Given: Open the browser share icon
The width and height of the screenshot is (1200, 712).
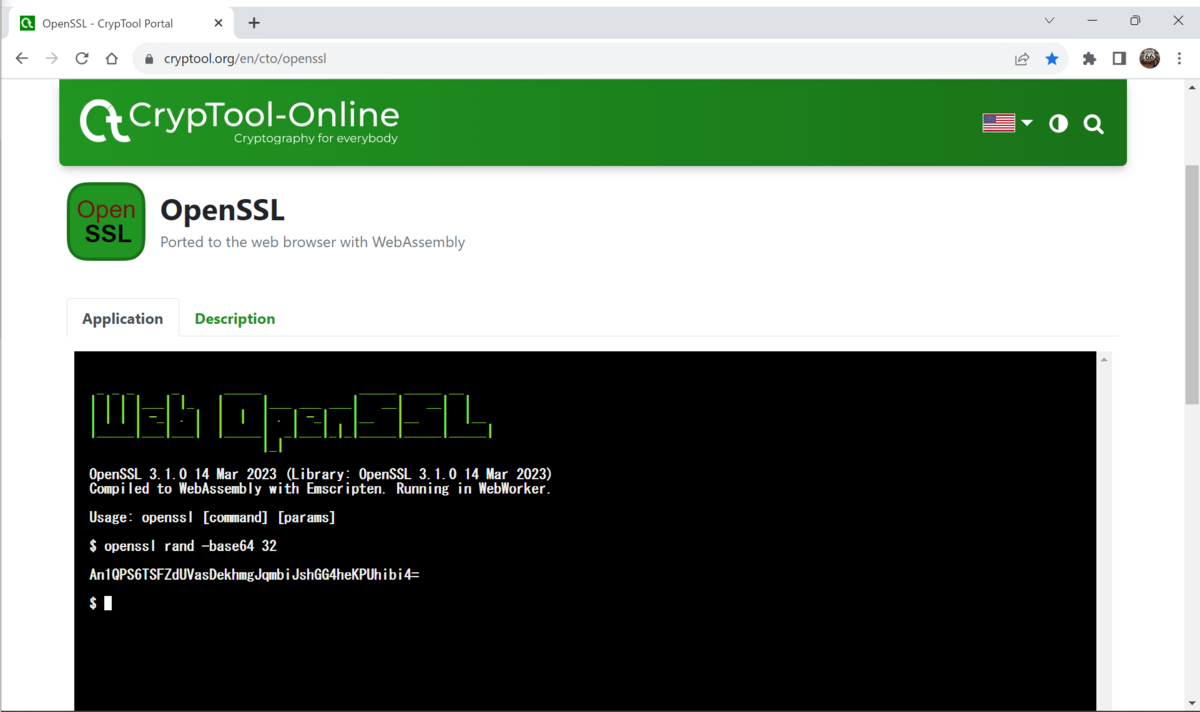Looking at the screenshot, I should 1020,58.
